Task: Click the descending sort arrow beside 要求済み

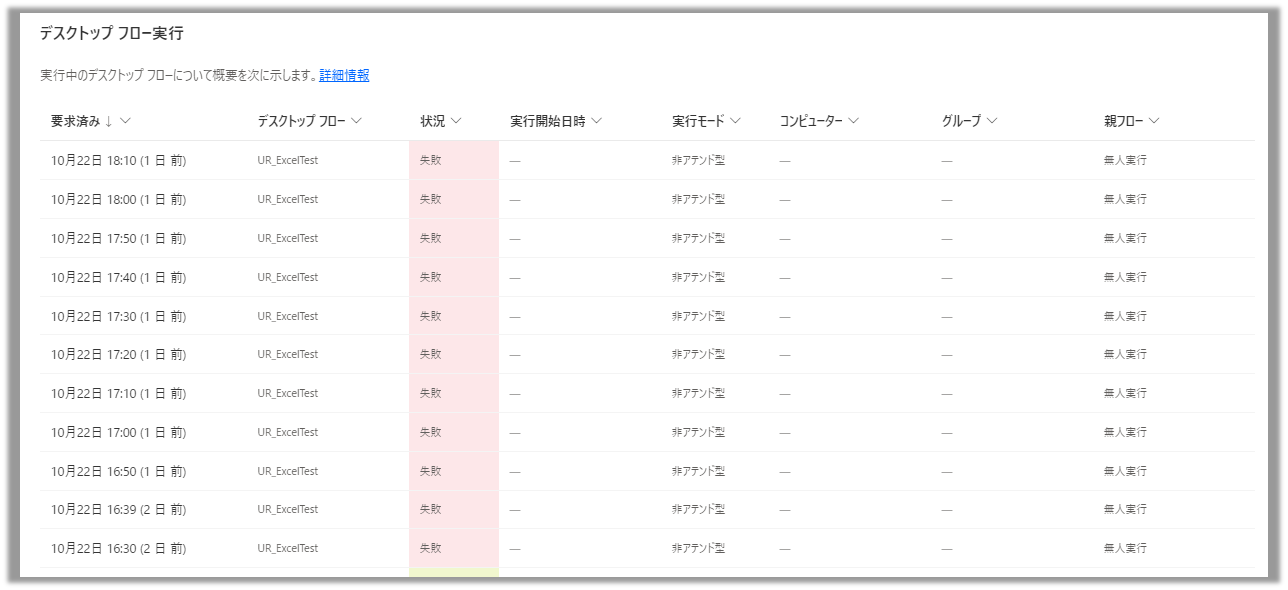Action: click(x=108, y=121)
